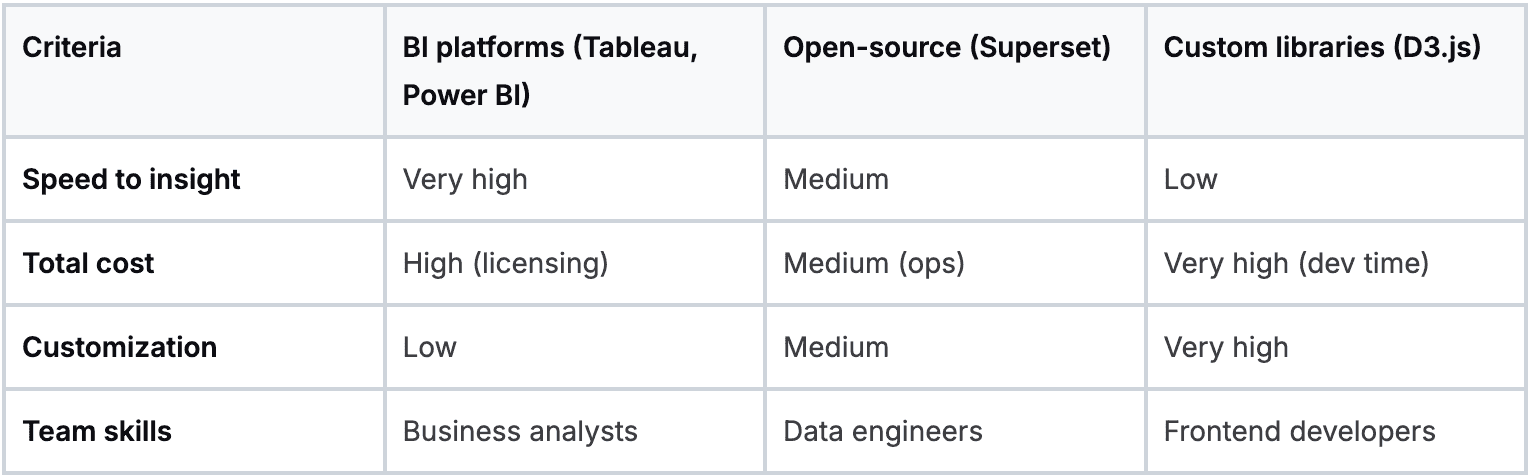Click the Open-source (Superset) column header
The width and height of the screenshot is (1534, 476).
(946, 48)
